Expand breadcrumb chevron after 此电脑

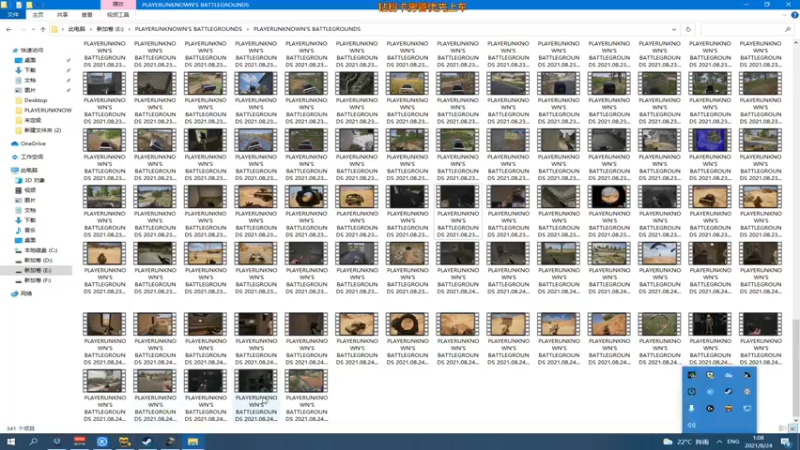tap(91, 30)
